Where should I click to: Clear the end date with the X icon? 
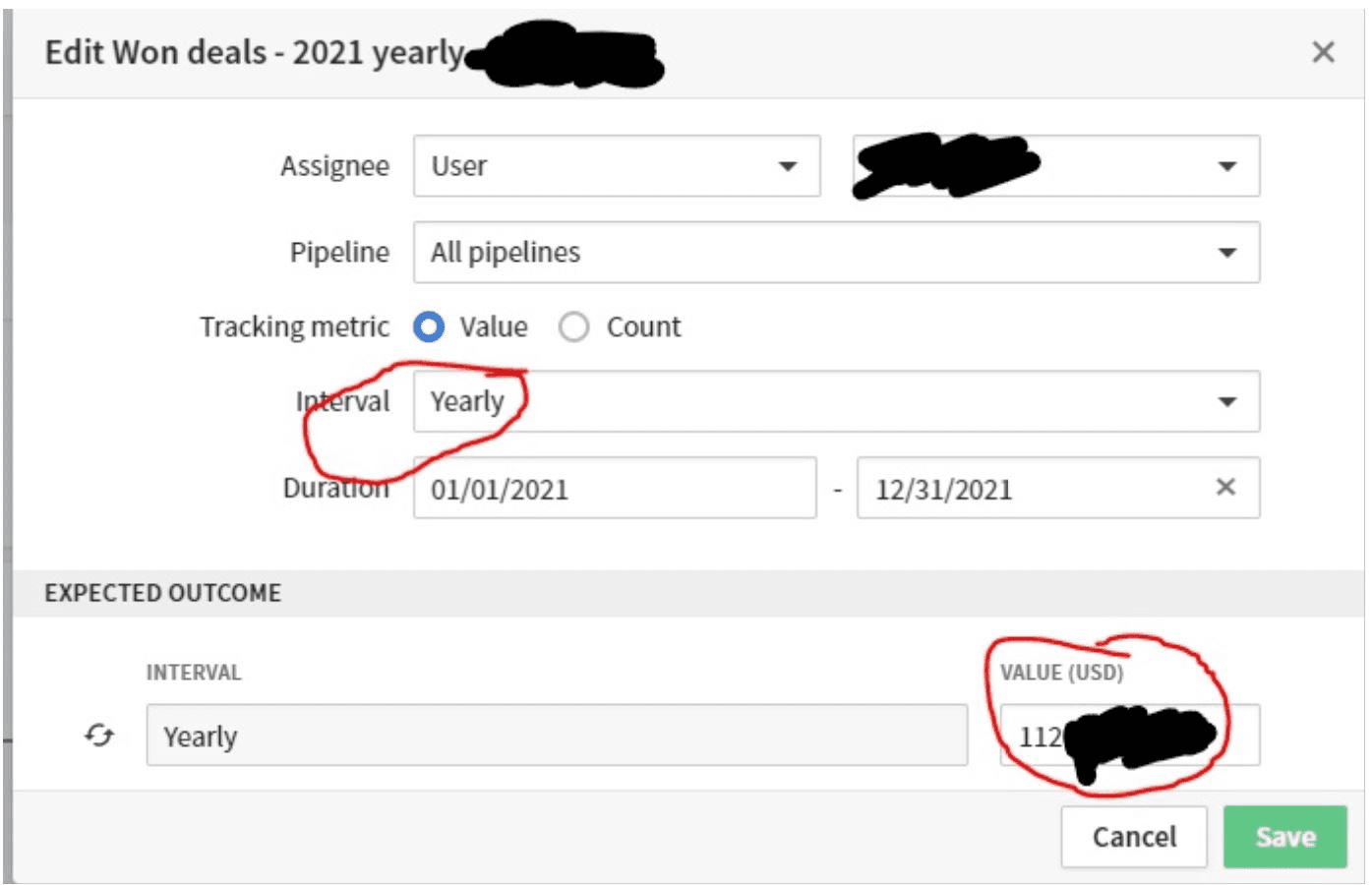click(x=1225, y=487)
